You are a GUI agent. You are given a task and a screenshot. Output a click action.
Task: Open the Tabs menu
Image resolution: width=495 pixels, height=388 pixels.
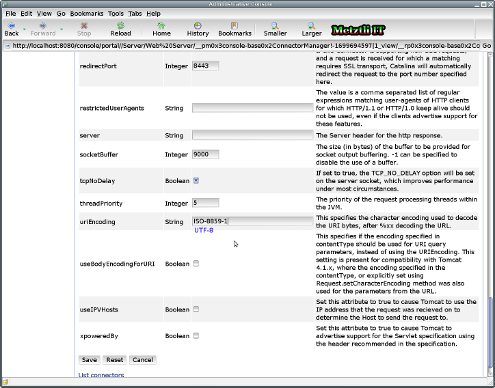point(135,14)
